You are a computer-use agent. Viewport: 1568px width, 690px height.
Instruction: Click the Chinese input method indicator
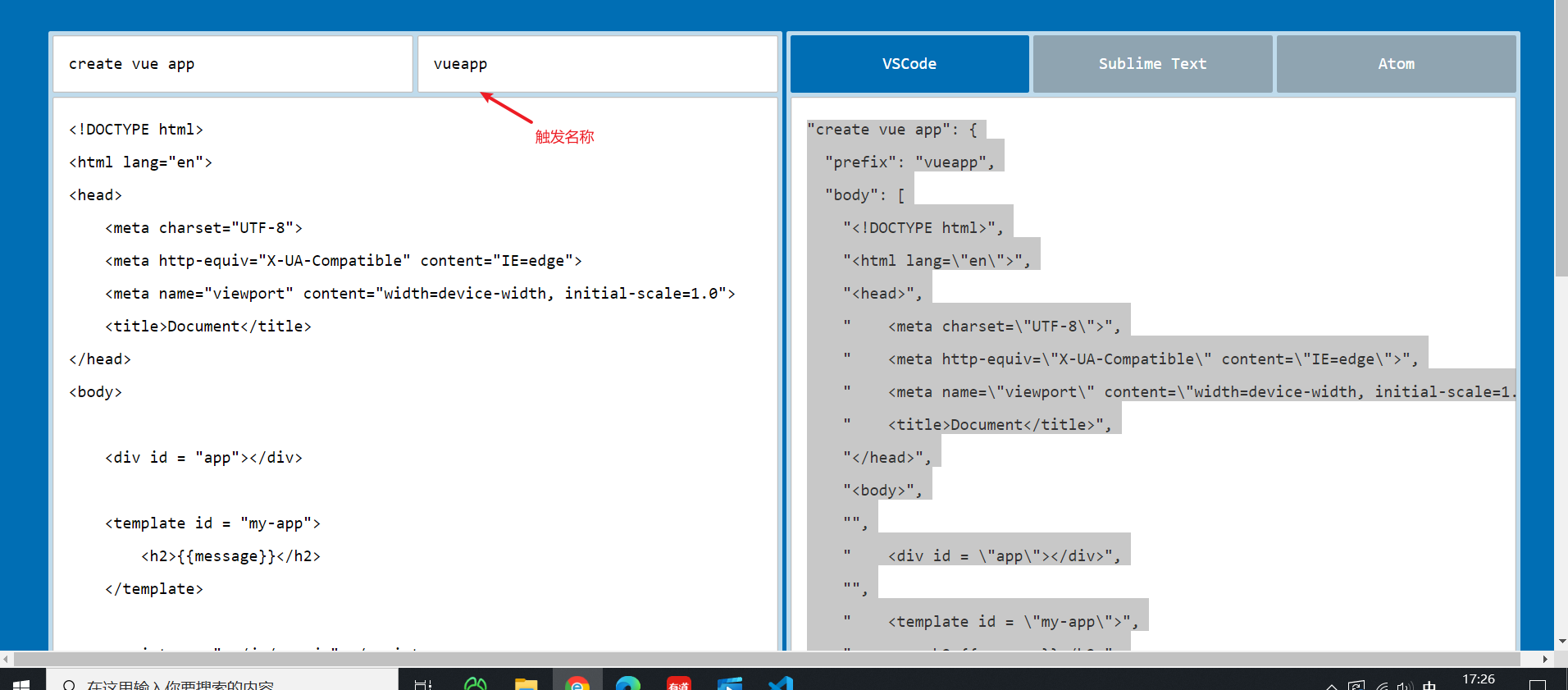(1429, 685)
